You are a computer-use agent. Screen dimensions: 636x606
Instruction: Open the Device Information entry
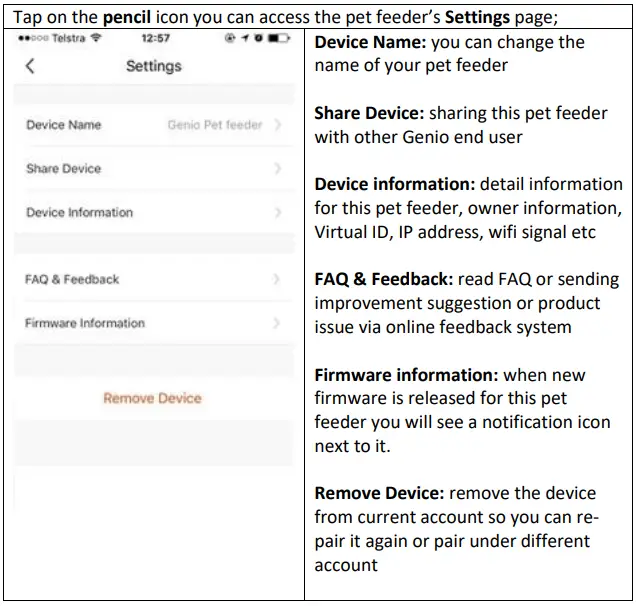[x=79, y=213]
